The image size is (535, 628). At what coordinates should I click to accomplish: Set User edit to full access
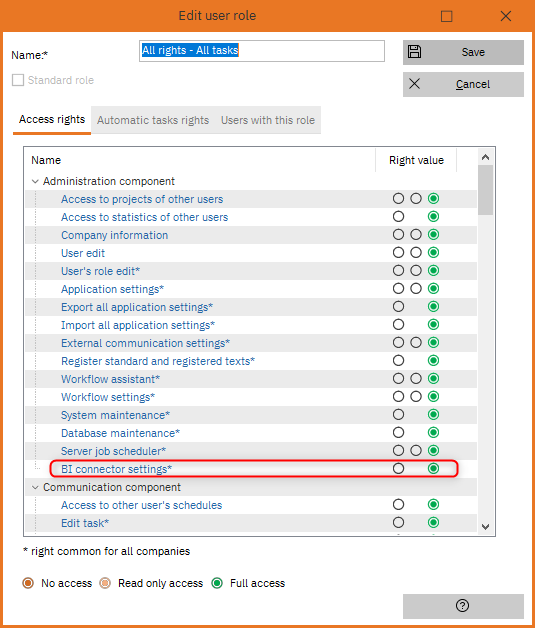pos(433,252)
